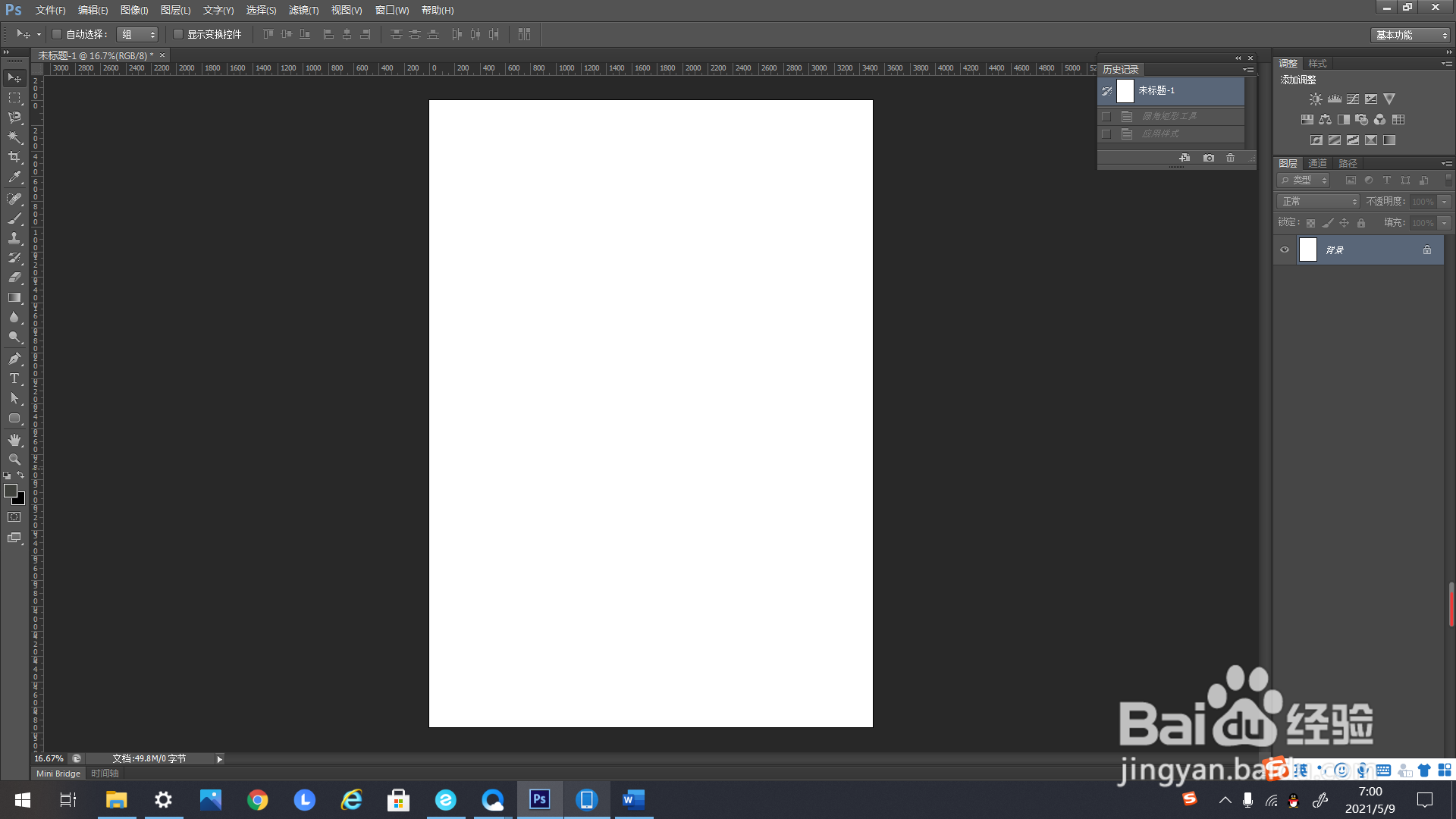Select the Pen tool
The width and height of the screenshot is (1456, 819).
coord(14,359)
